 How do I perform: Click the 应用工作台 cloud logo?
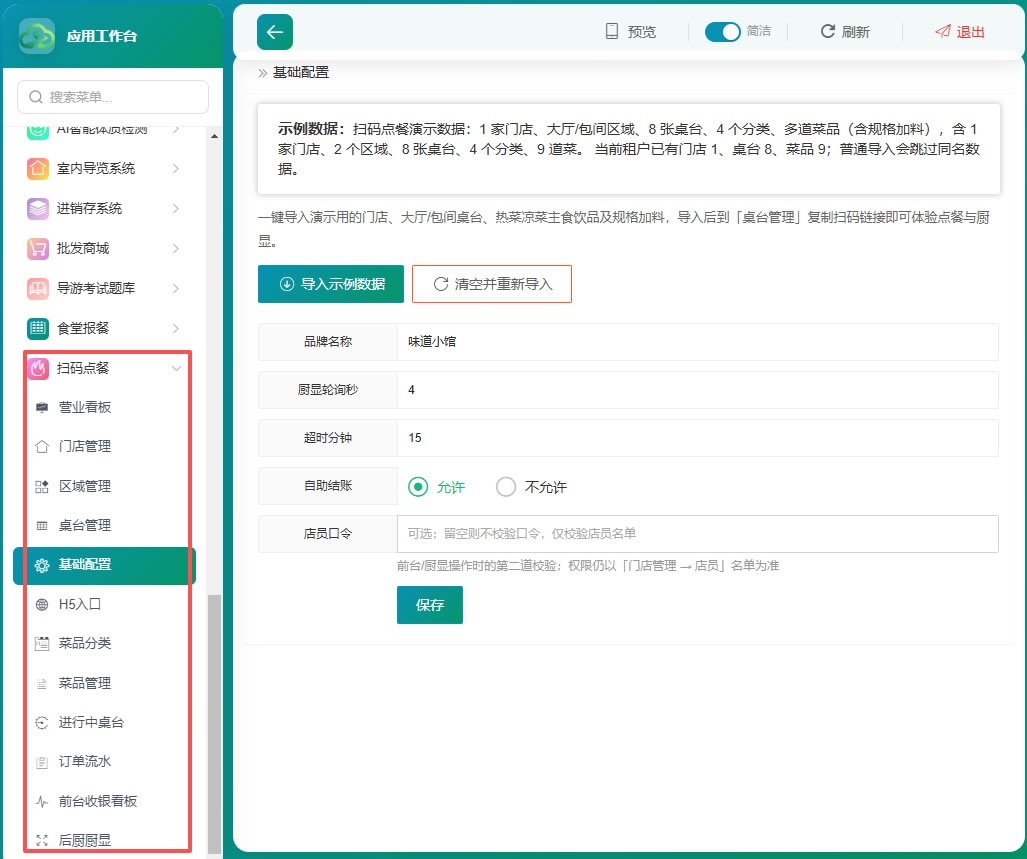point(37,35)
